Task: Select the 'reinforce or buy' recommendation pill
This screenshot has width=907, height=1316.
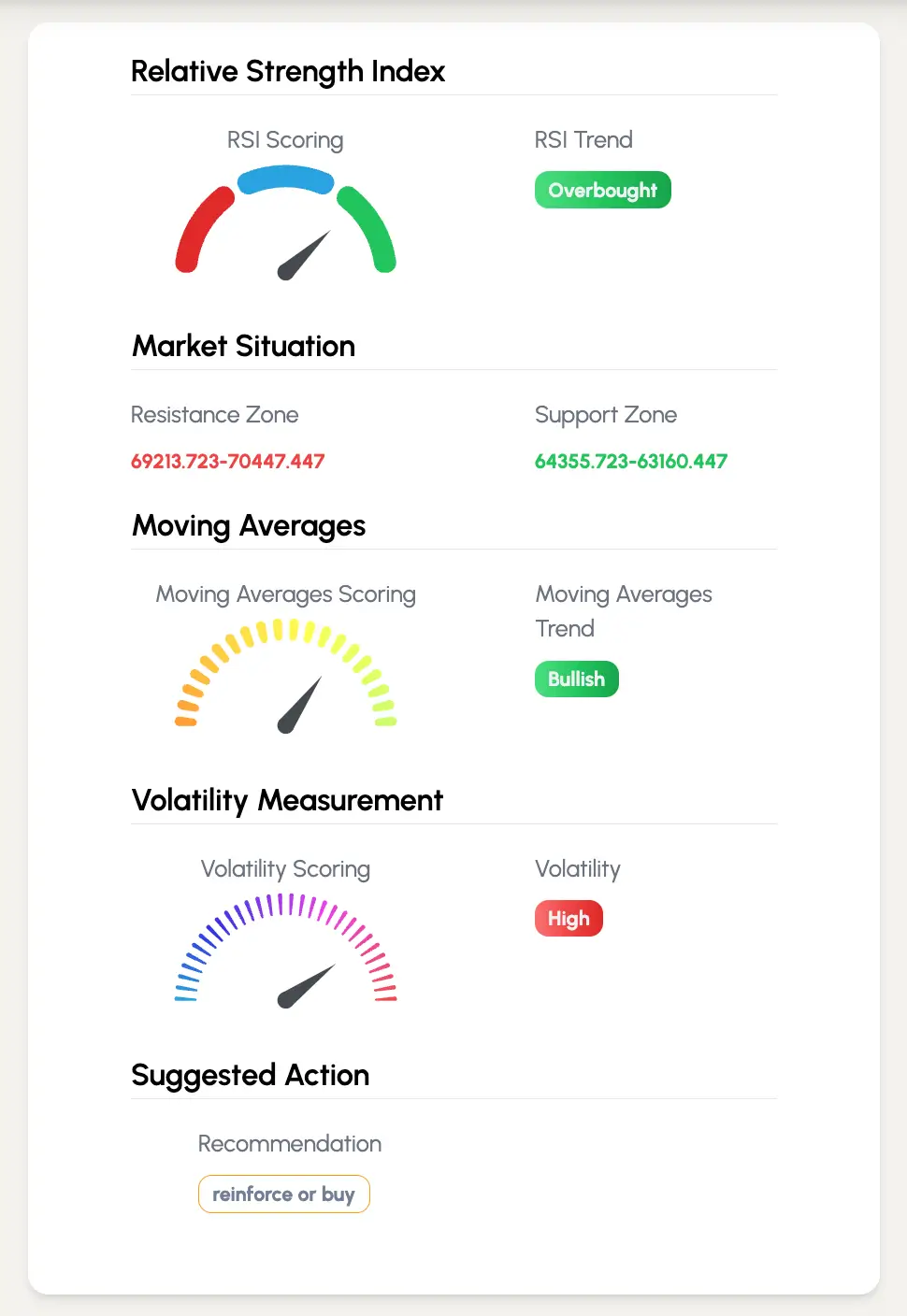Action: pos(283,1194)
